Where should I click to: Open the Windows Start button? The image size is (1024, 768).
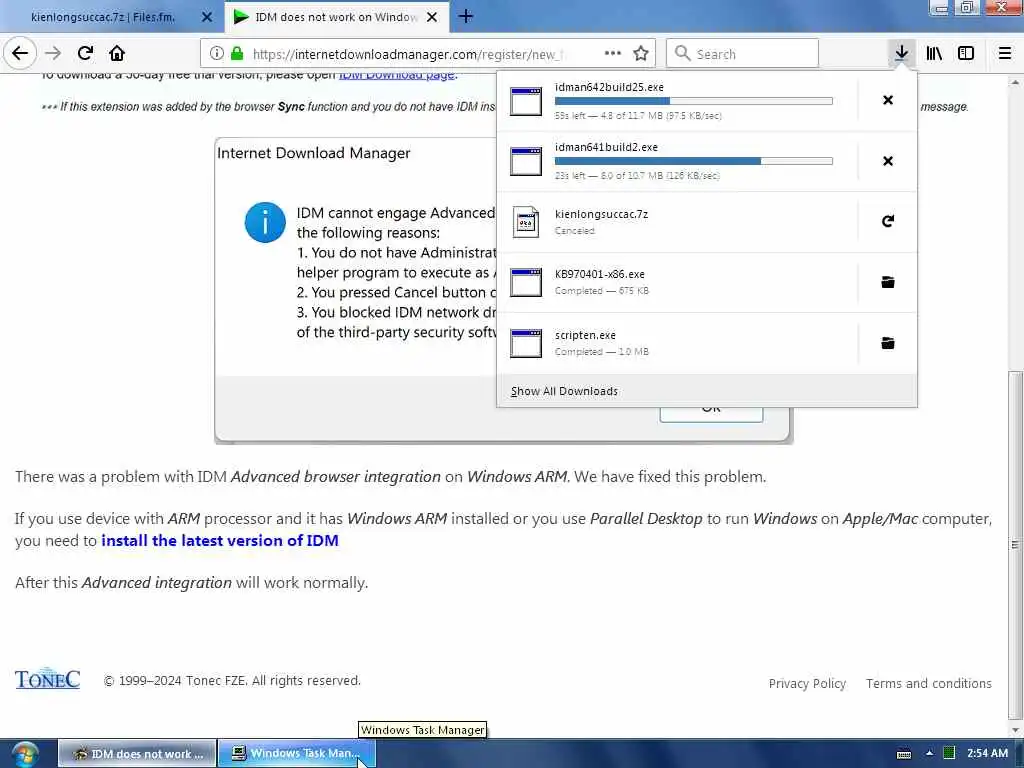[25, 754]
